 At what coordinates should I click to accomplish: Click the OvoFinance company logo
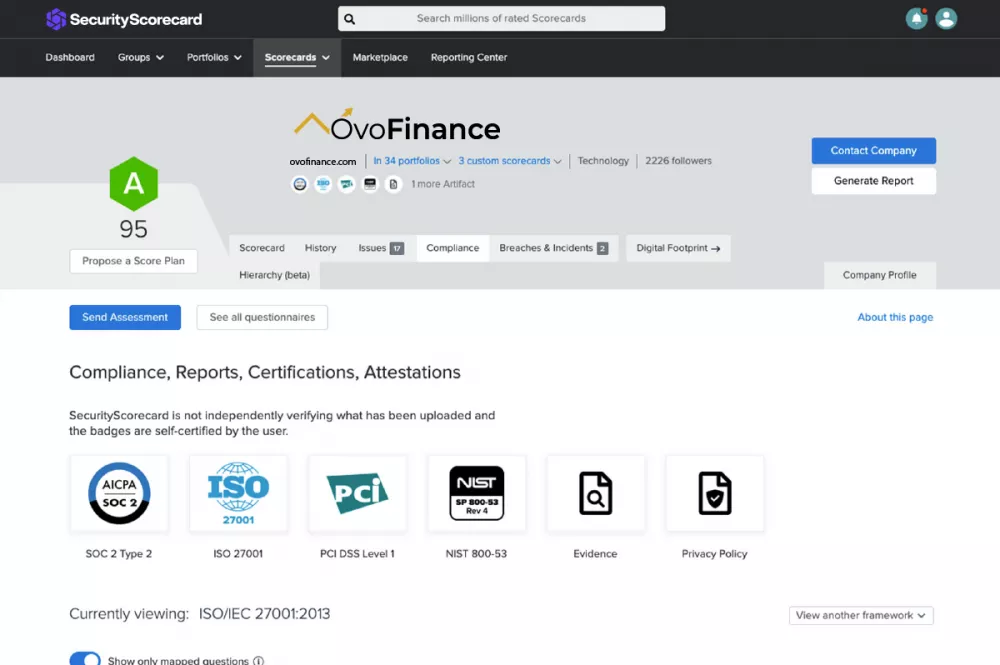point(397,124)
